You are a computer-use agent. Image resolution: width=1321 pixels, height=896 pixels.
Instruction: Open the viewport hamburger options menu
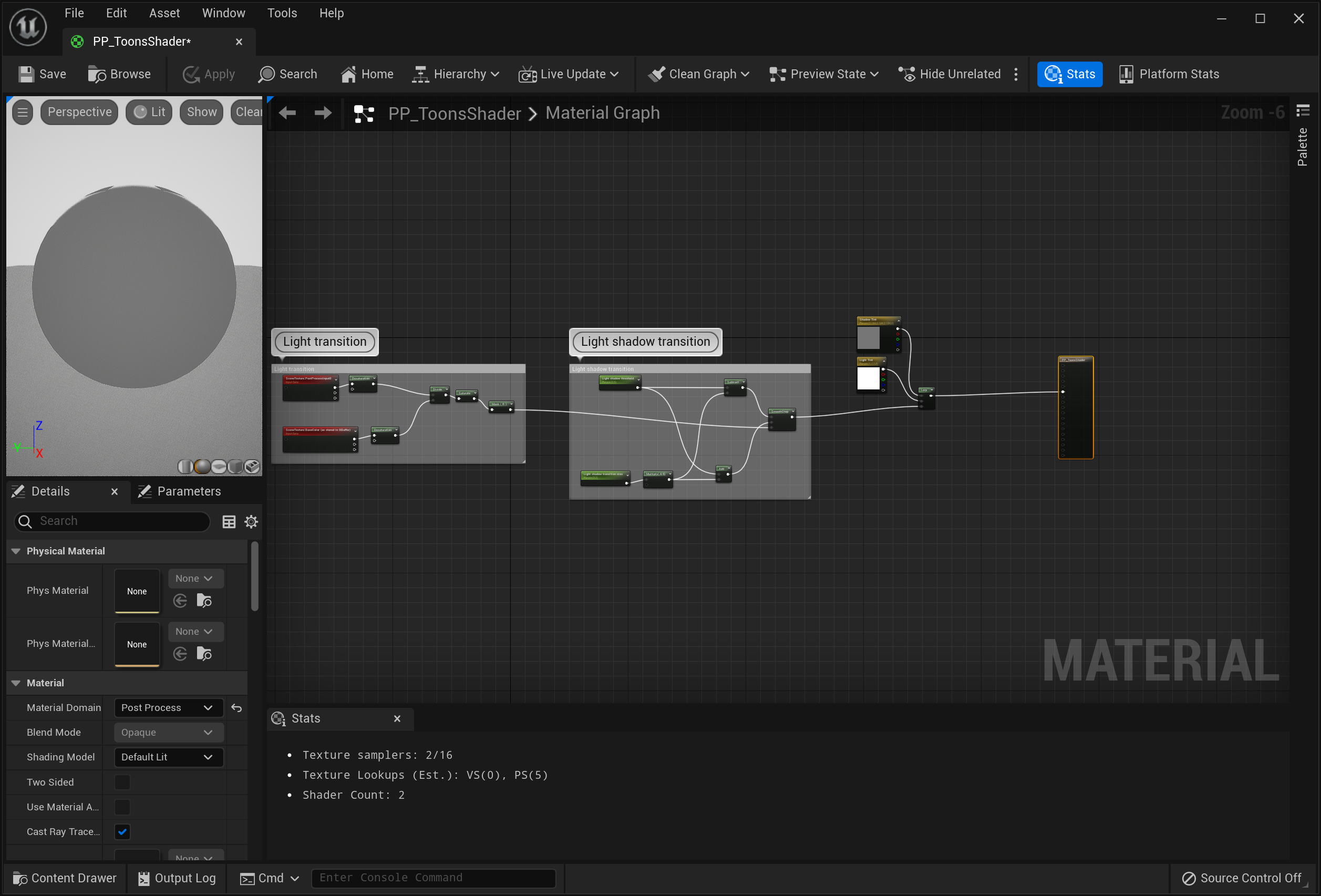[x=22, y=112]
